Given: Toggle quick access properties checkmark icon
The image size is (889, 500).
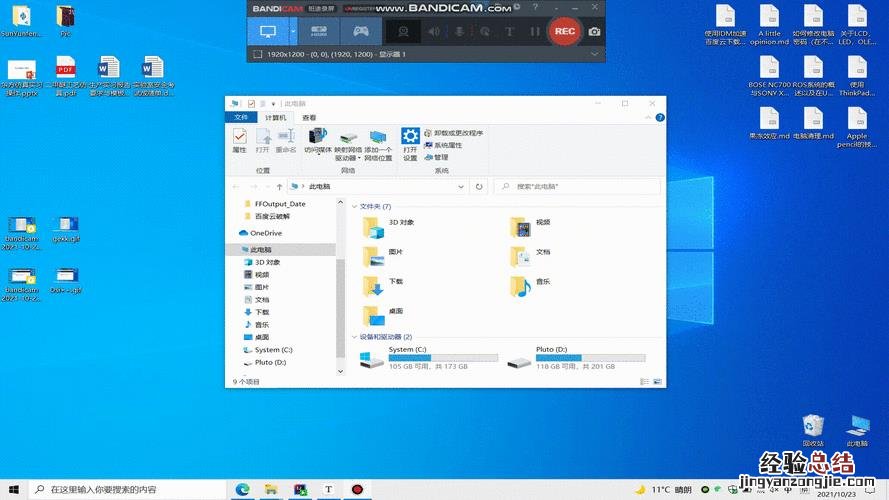Looking at the screenshot, I should (x=251, y=104).
